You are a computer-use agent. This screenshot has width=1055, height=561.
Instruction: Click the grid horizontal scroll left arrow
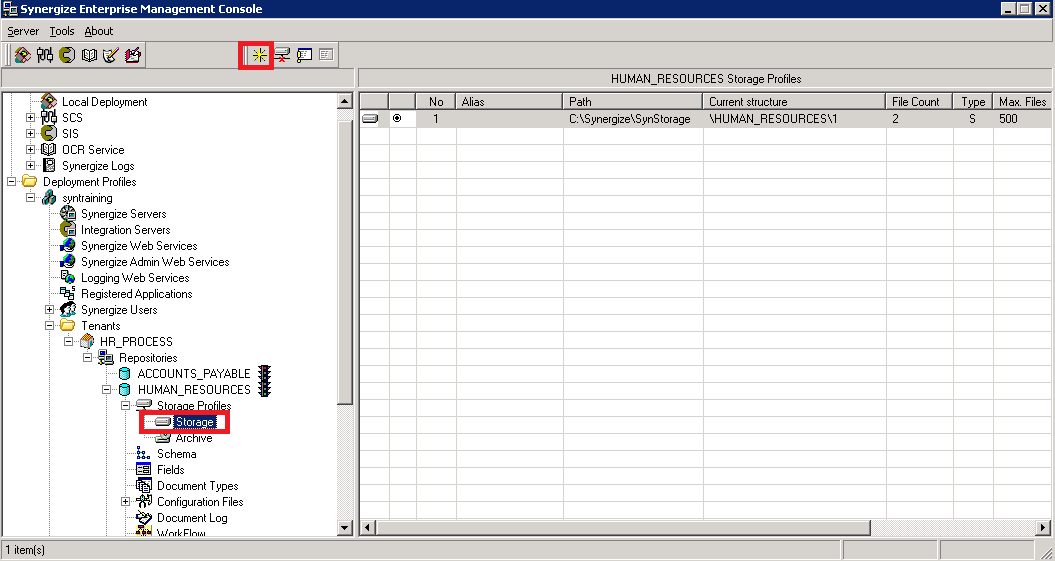(x=368, y=527)
